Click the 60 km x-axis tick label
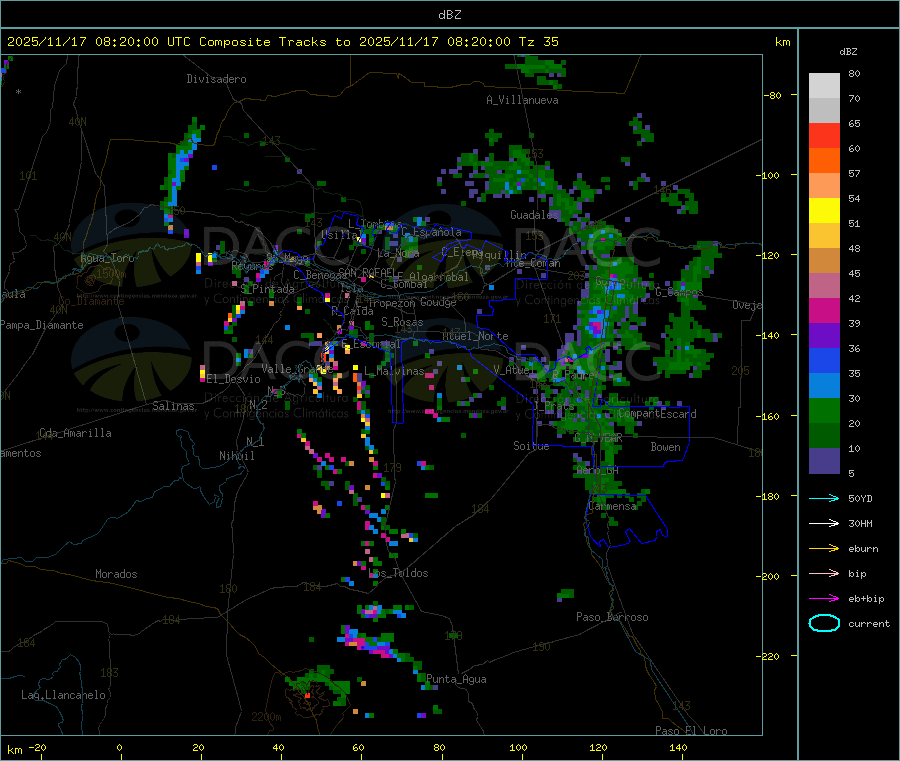 358,747
